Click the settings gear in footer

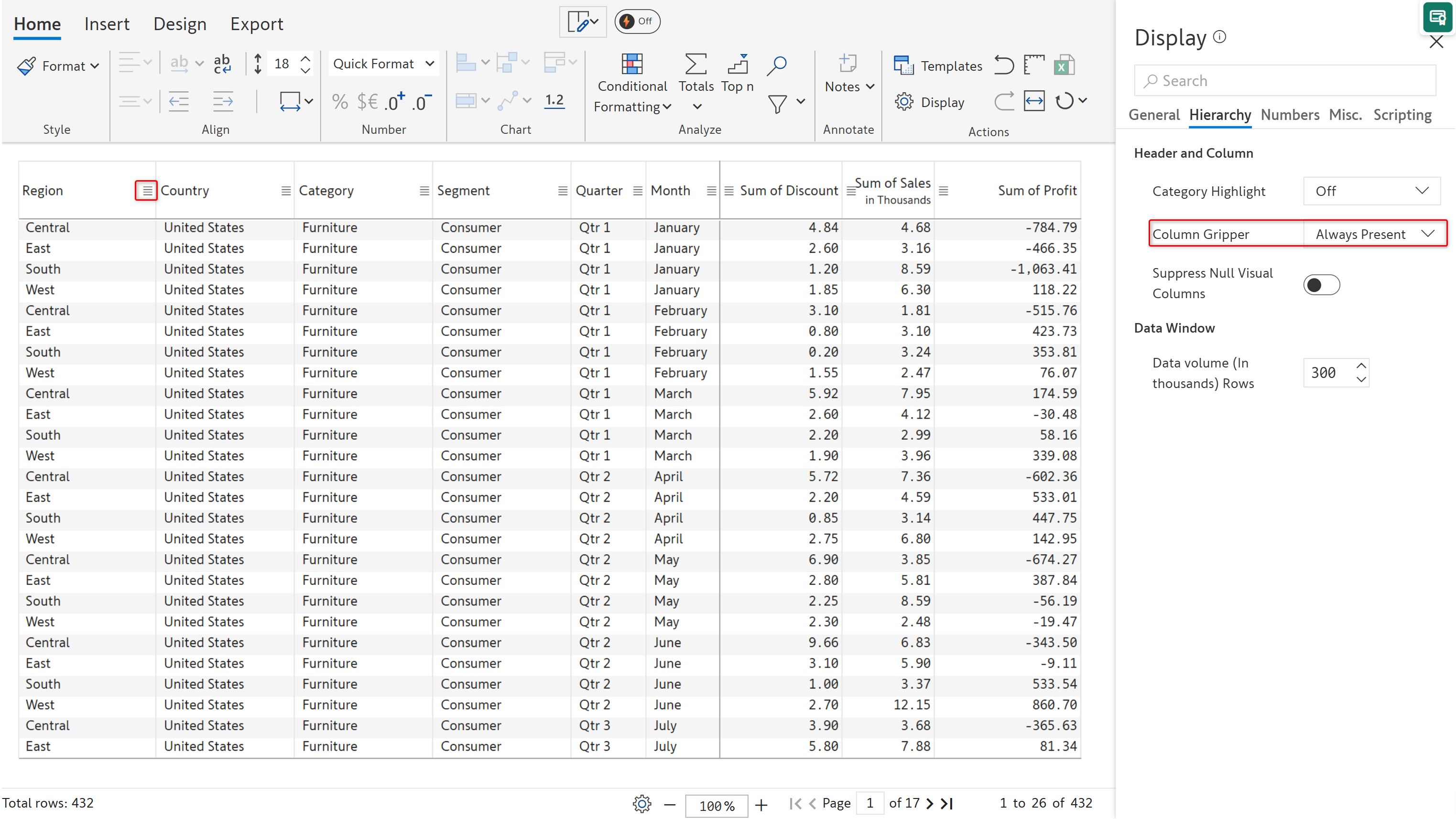[641, 803]
